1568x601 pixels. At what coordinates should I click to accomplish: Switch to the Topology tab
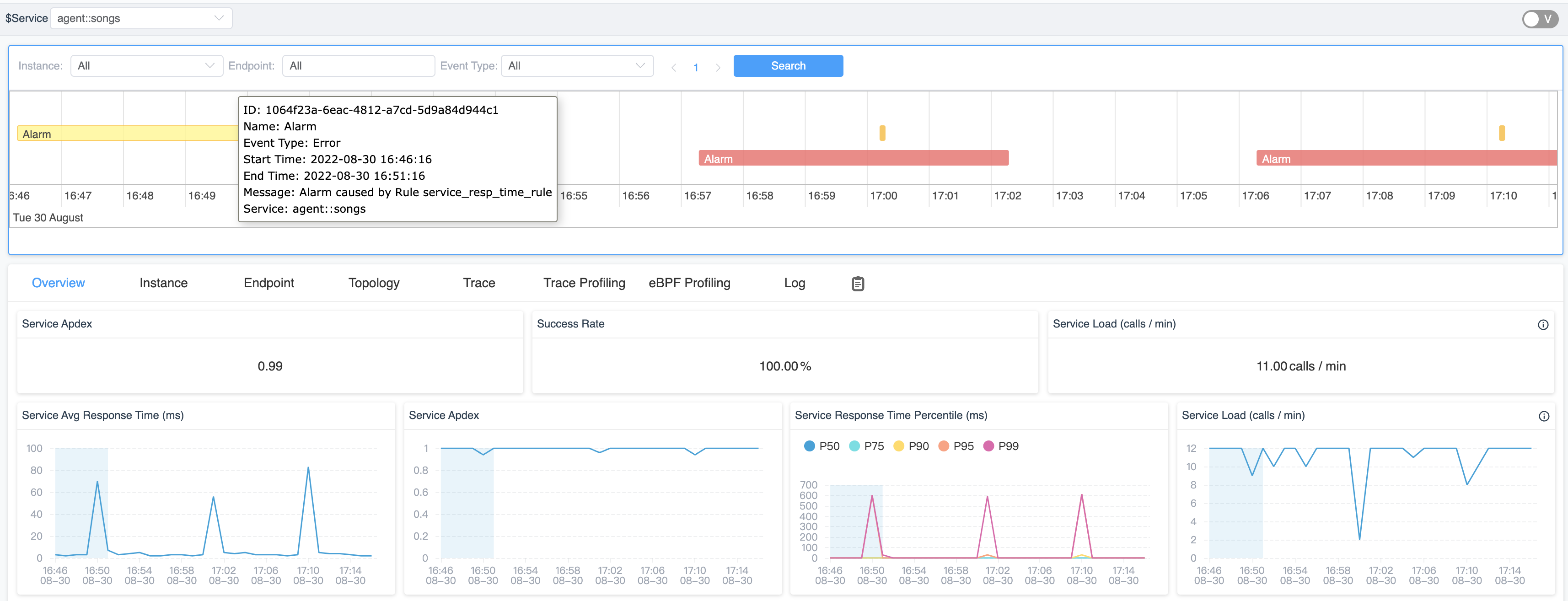(374, 283)
